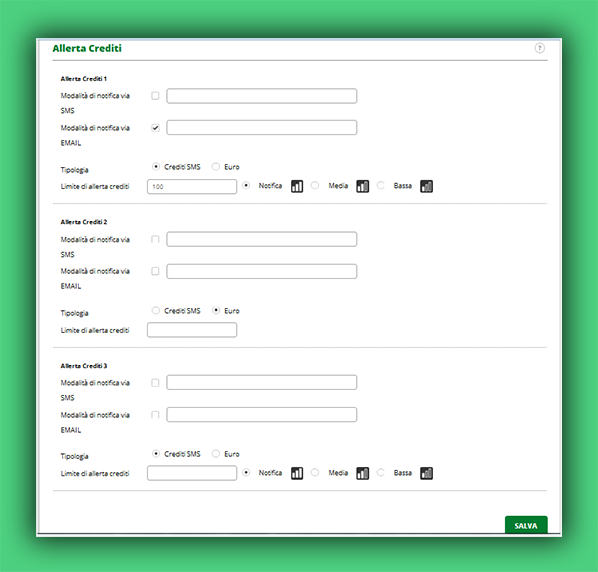This screenshot has height=572, width=598.
Task: Click Notifica signal bars icon in Allerta Crediti 3
Action: click(297, 473)
